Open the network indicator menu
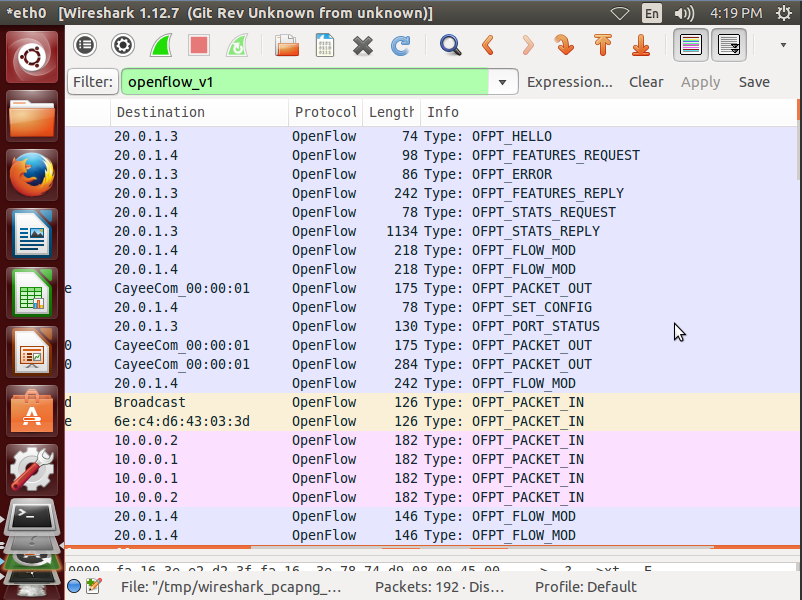The height and width of the screenshot is (600, 802). pyautogui.click(x=619, y=13)
